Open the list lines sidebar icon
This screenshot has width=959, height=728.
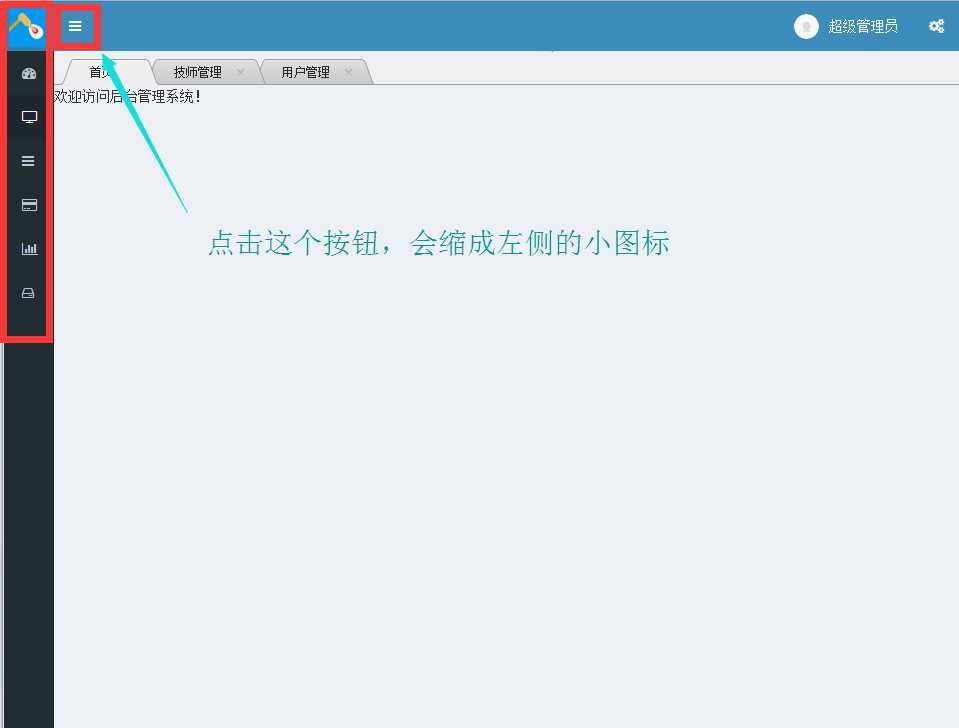point(28,161)
